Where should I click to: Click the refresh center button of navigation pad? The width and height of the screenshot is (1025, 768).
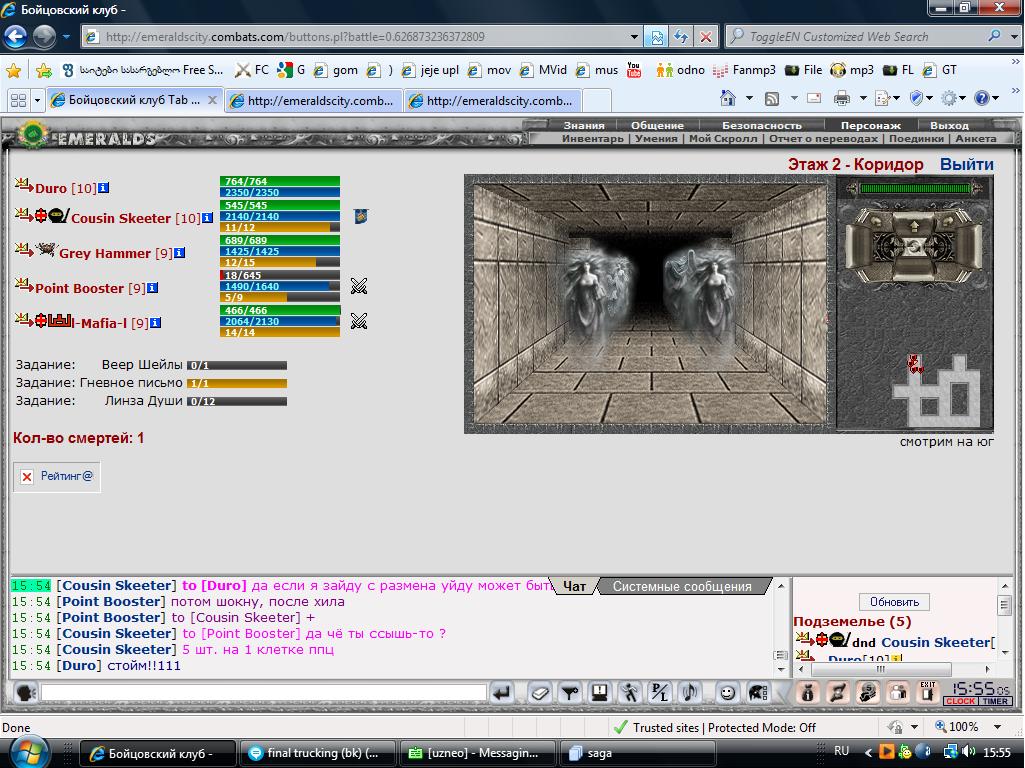point(915,247)
